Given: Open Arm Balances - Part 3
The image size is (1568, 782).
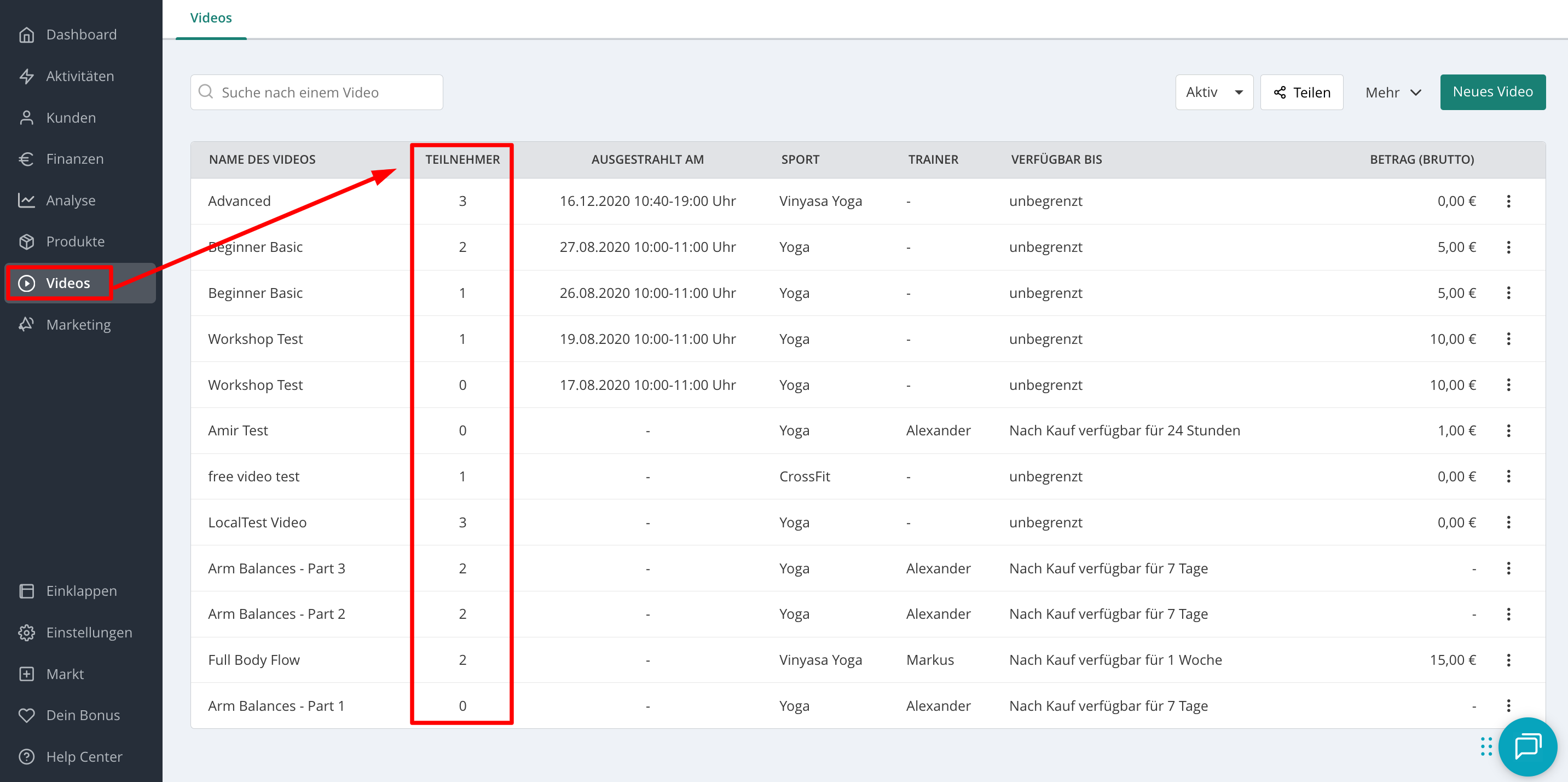Looking at the screenshot, I should point(867,568).
